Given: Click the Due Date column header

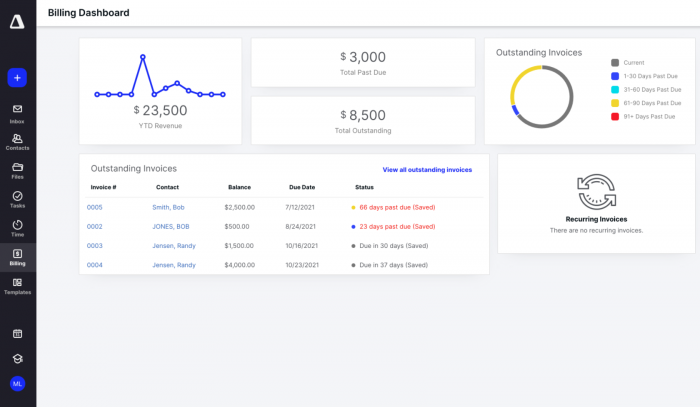Looking at the screenshot, I should tap(302, 187).
